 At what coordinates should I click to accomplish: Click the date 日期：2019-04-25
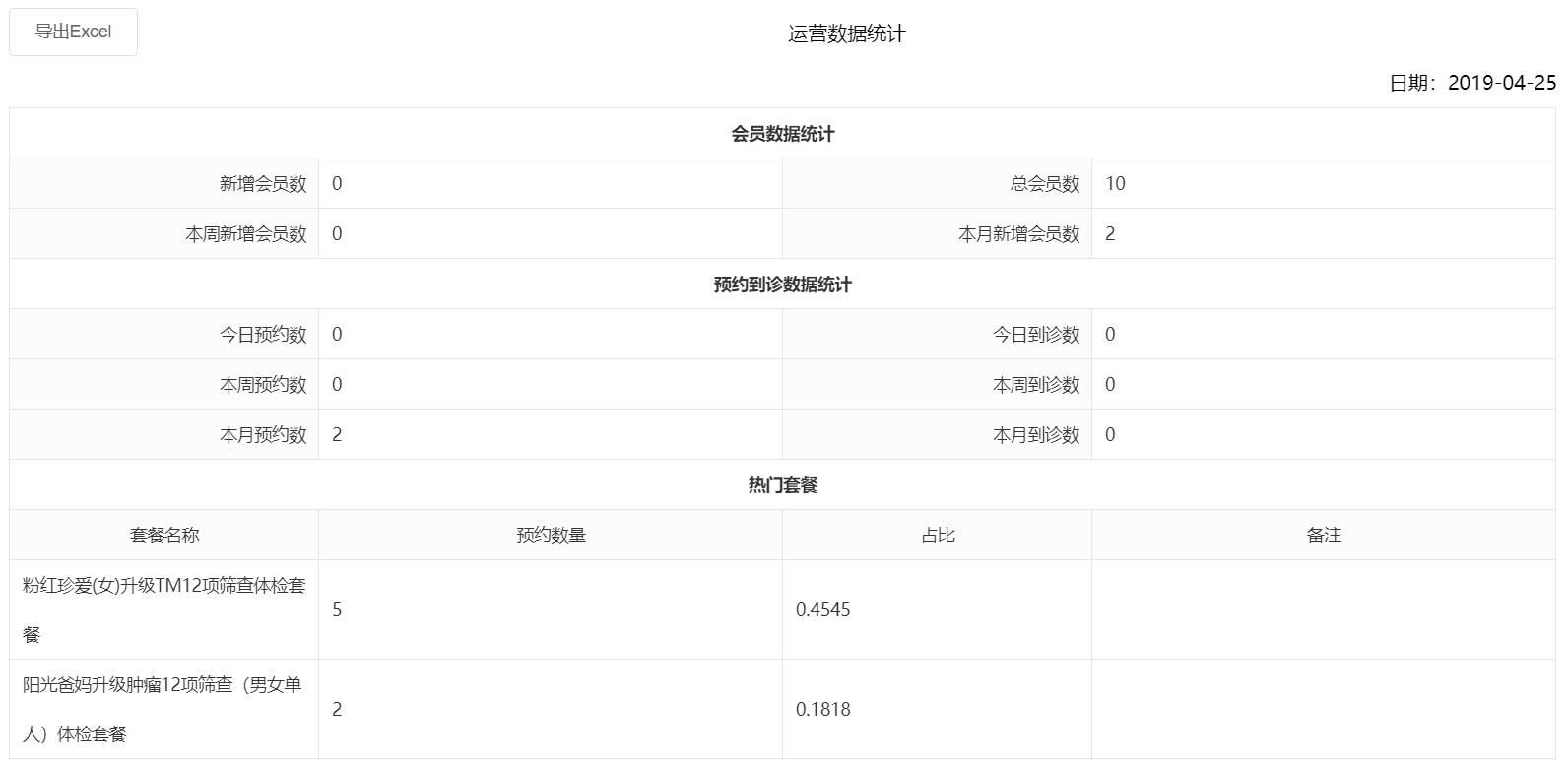pos(1472,83)
